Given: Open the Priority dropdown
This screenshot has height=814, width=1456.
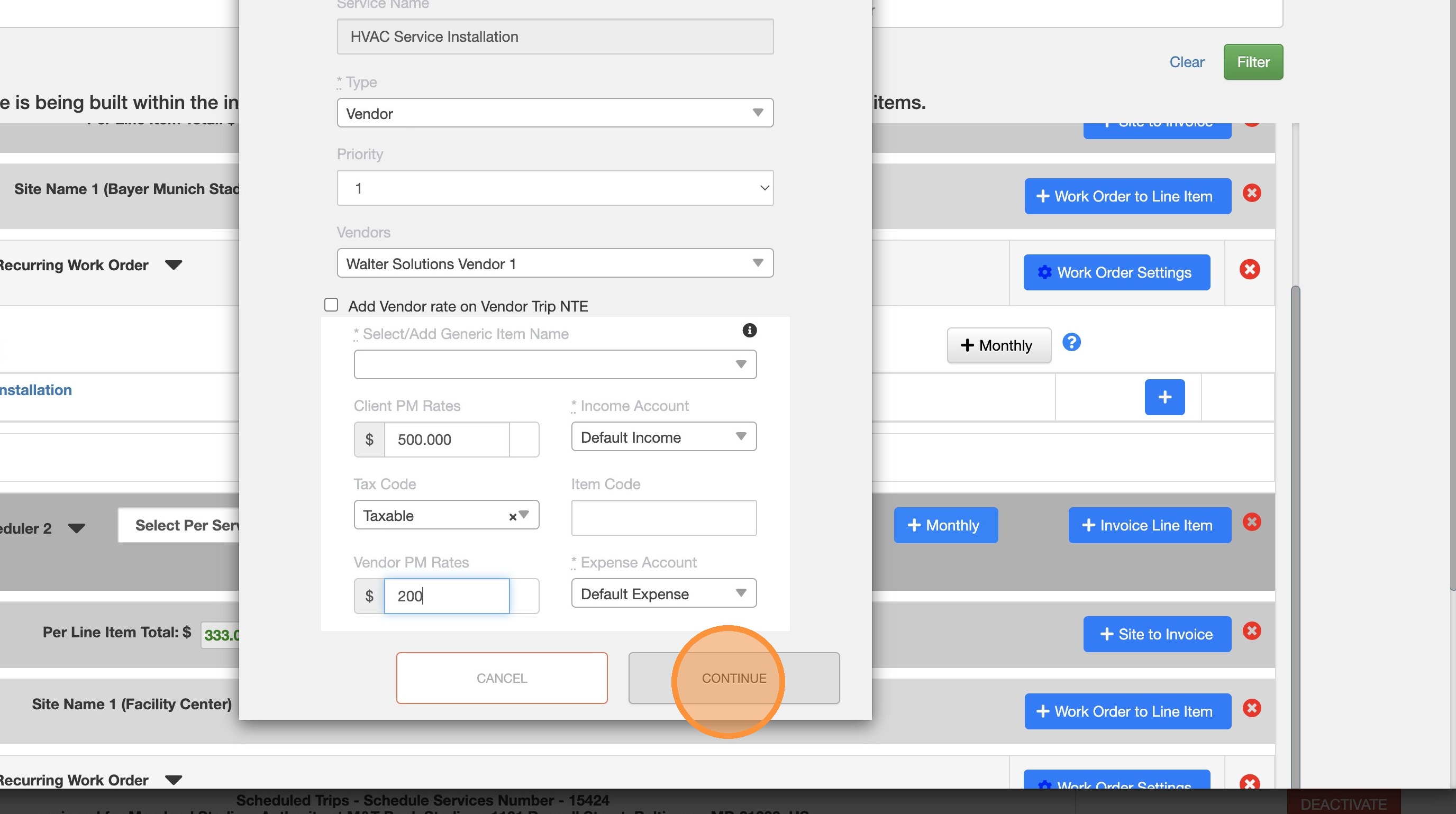Looking at the screenshot, I should point(554,188).
